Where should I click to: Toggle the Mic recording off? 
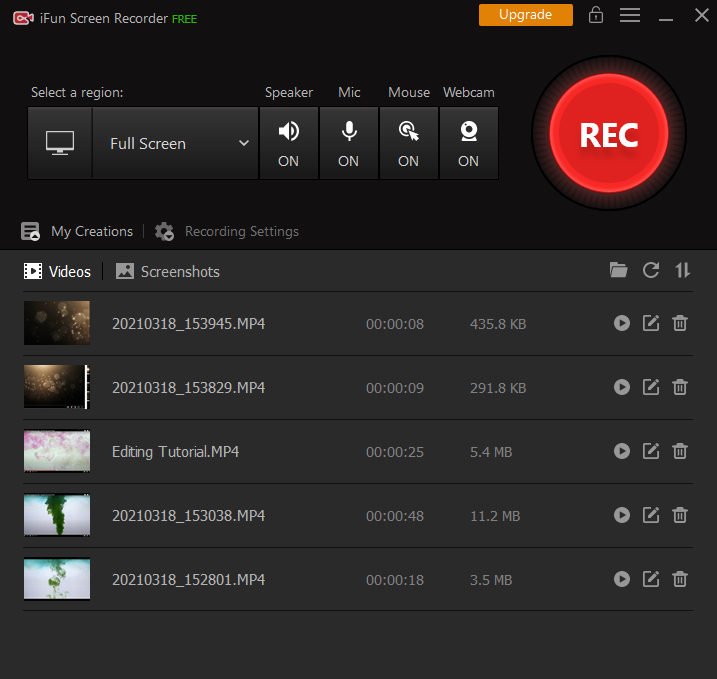point(348,143)
